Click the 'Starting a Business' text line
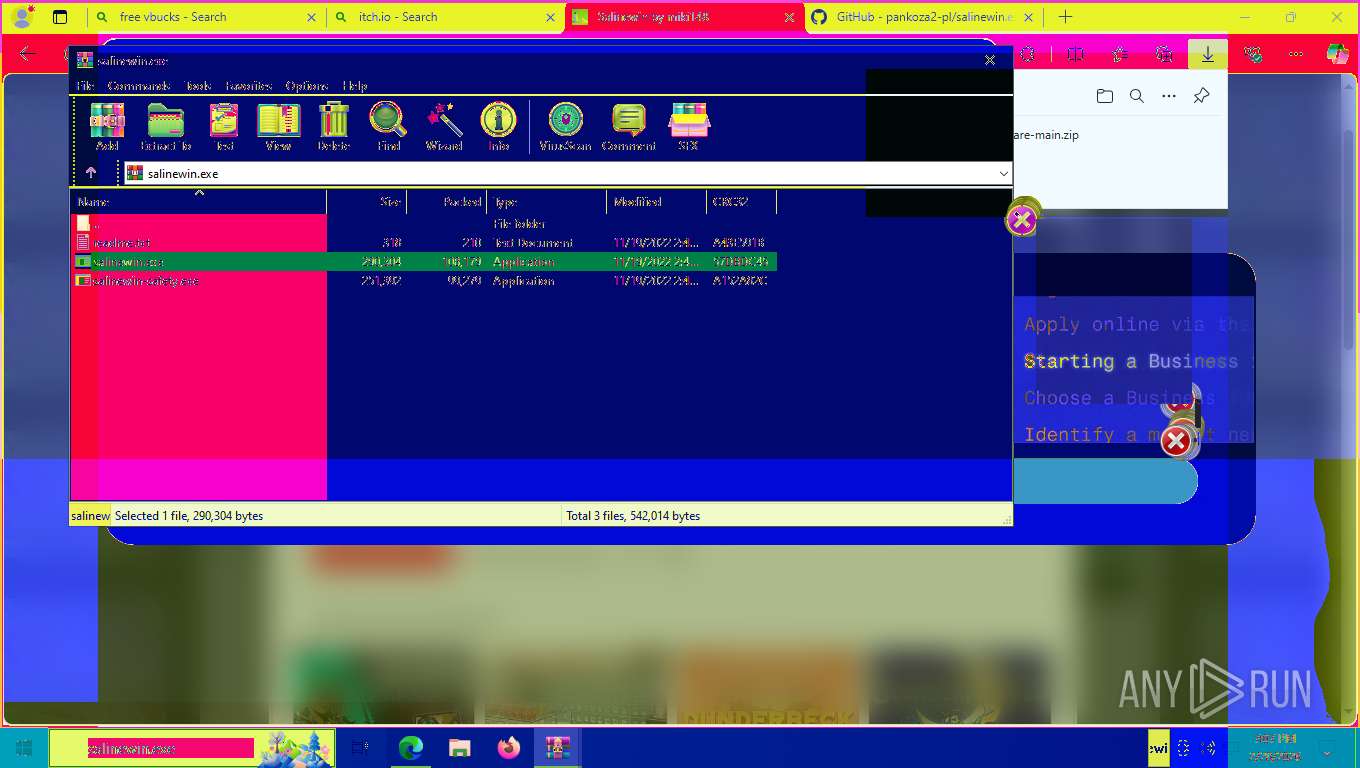Screen dimensions: 1360x768 [x=1131, y=361]
